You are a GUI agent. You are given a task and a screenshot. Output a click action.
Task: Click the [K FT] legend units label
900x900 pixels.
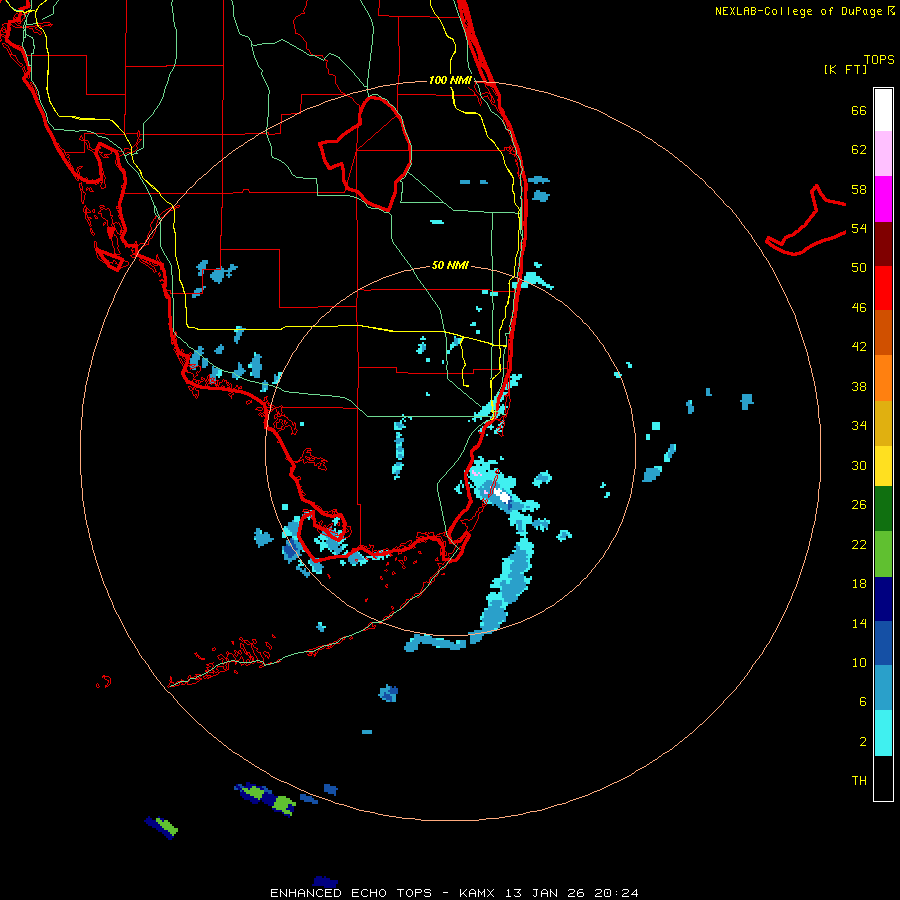coord(845,70)
